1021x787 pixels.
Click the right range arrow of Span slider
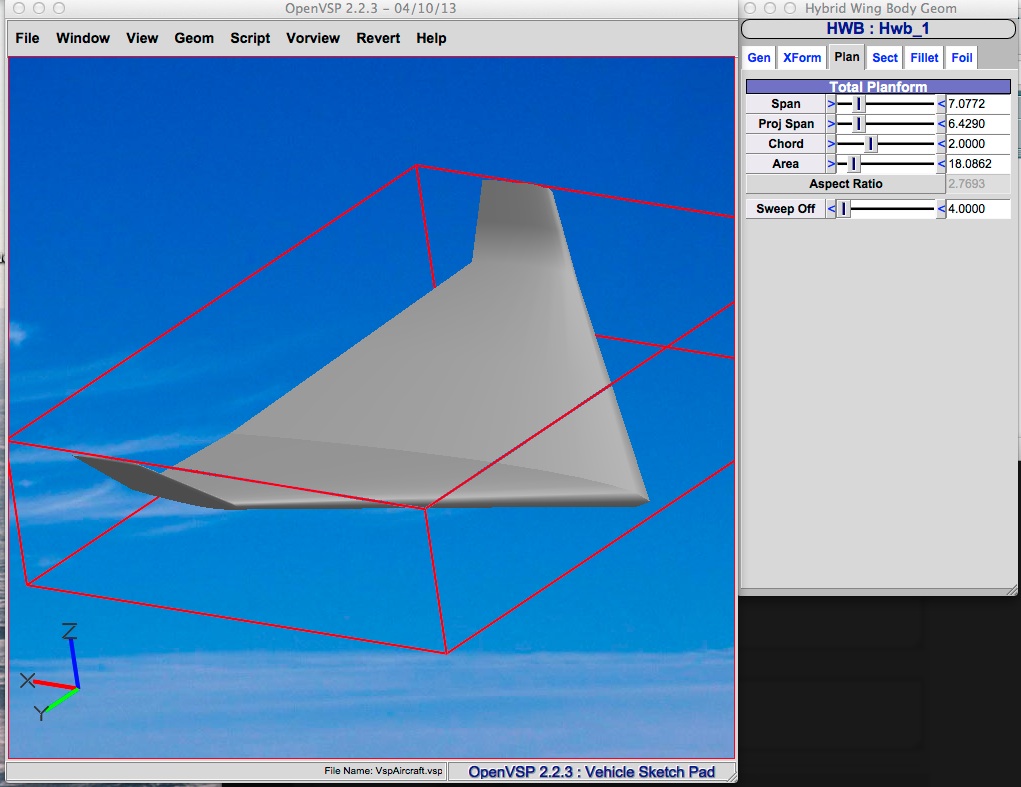point(941,104)
